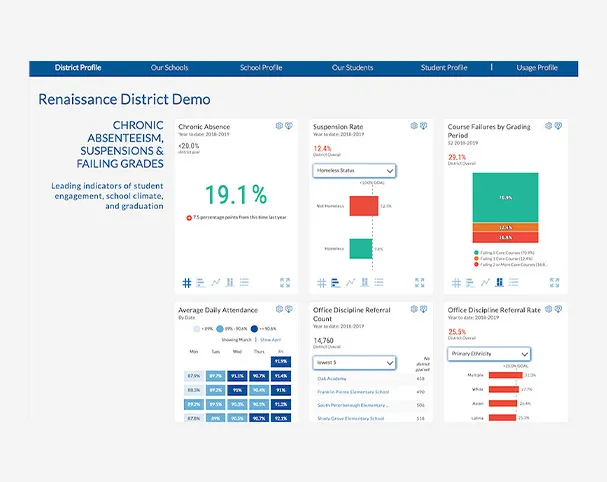The image size is (607, 482).
Task: Open settings gear on Average Daily Attendance card
Action: (x=279, y=309)
